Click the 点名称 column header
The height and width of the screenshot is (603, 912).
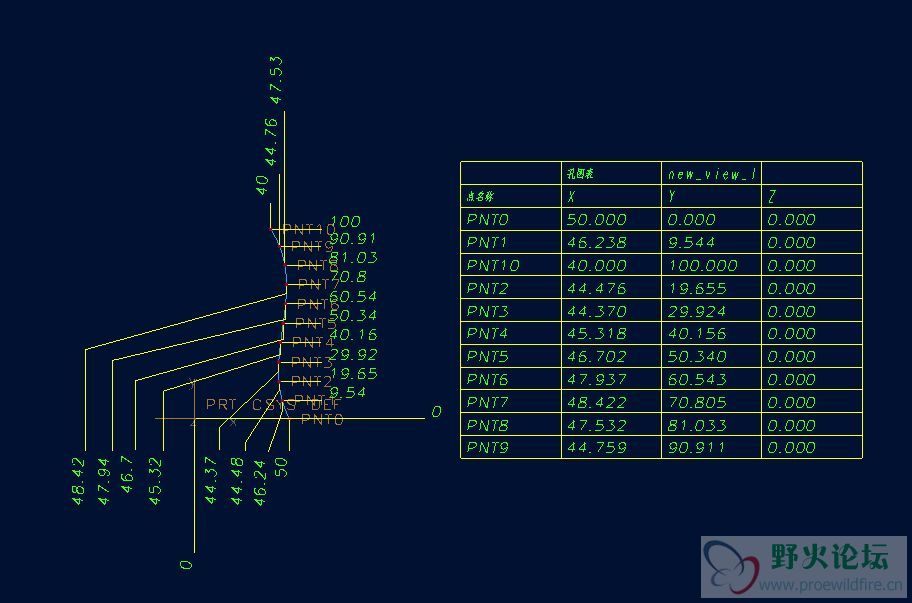[511, 197]
